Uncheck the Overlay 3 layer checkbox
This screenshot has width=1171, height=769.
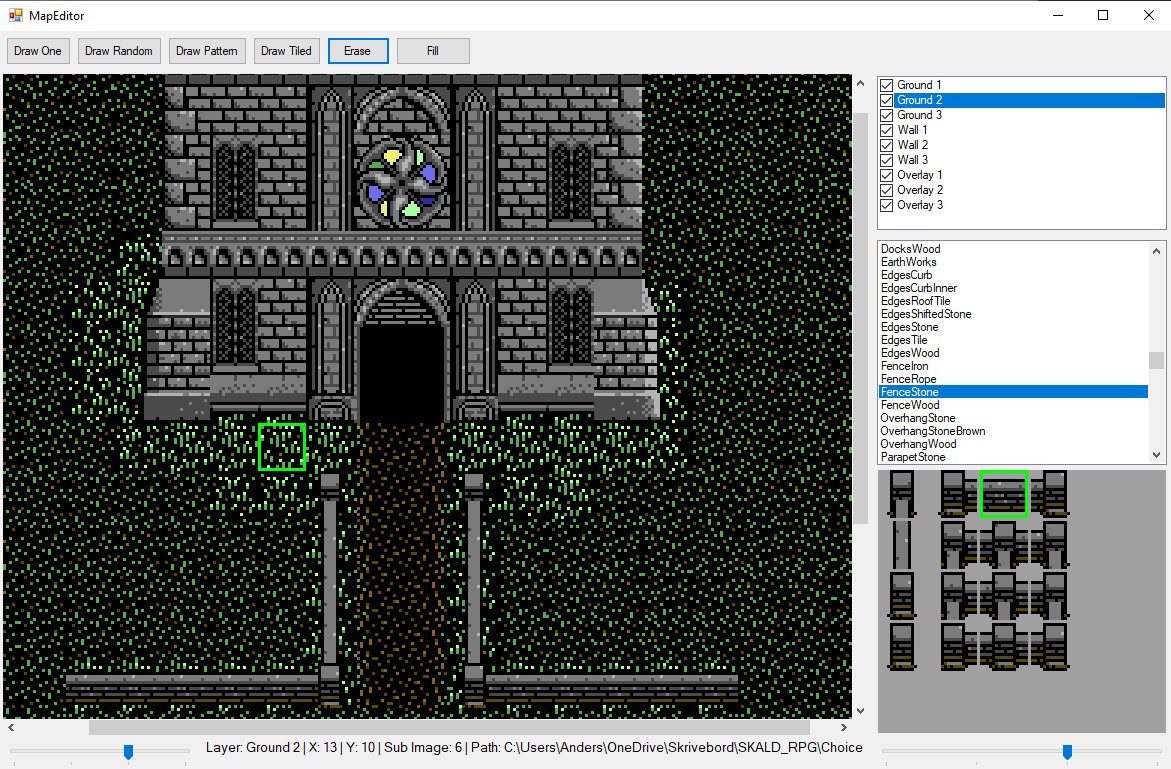886,205
